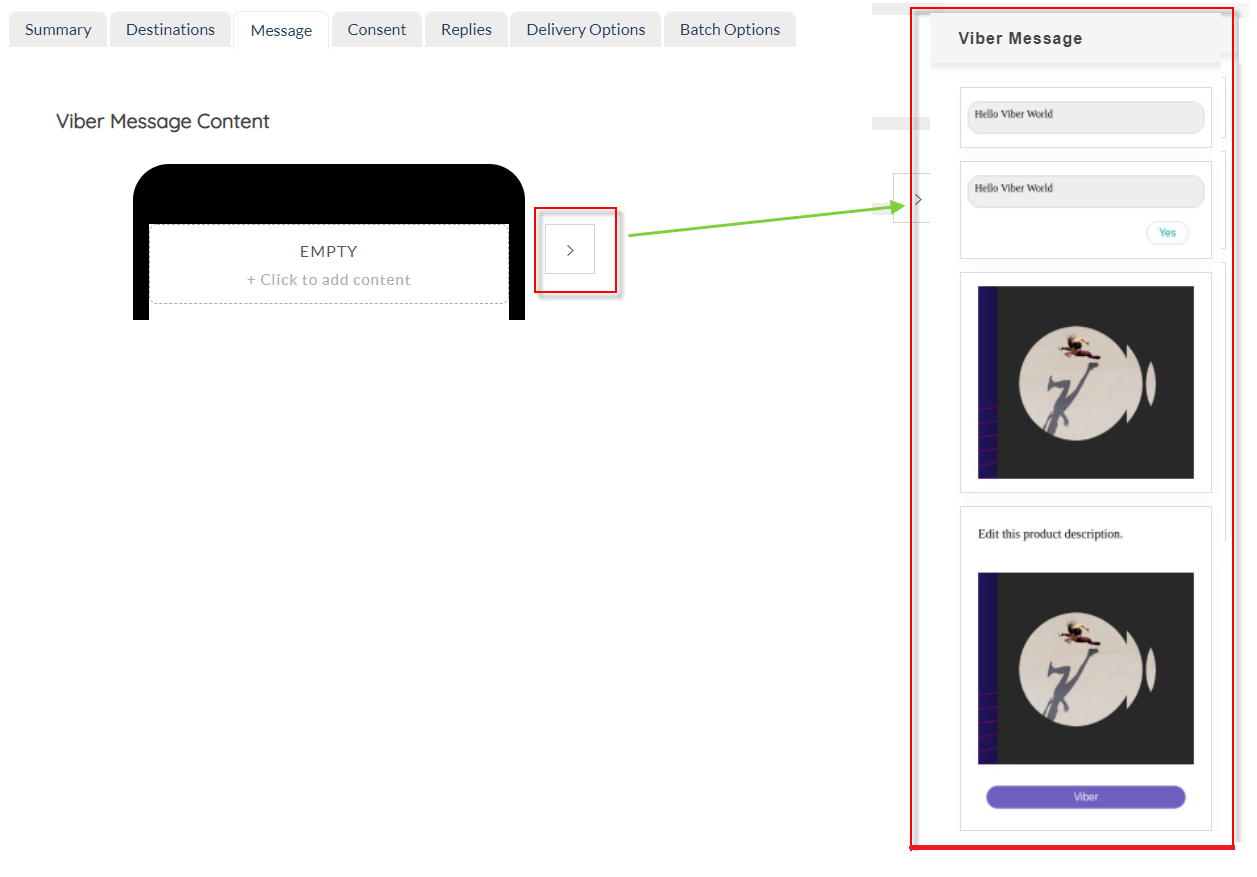Expand the Viber template panel chevron beside phone
The image size is (1257, 877).
click(570, 250)
